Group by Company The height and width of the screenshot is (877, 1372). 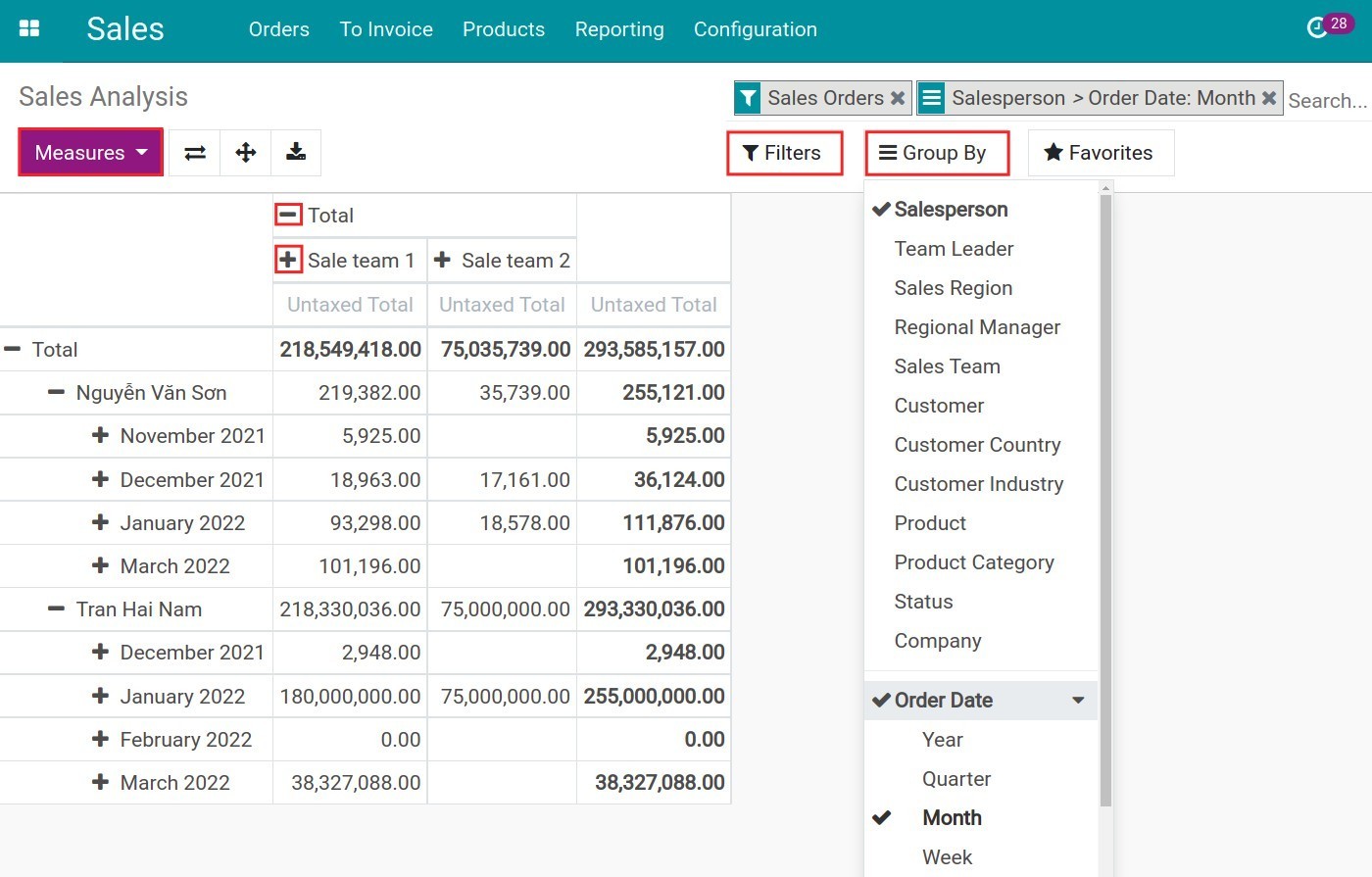pyautogui.click(x=981, y=641)
